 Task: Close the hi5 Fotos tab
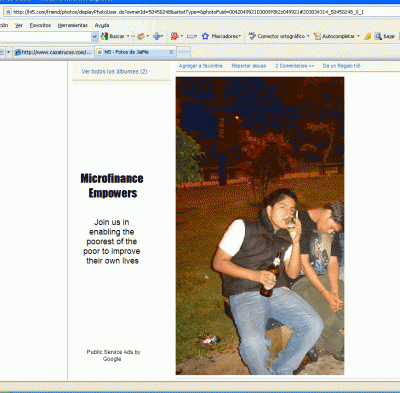point(171,52)
